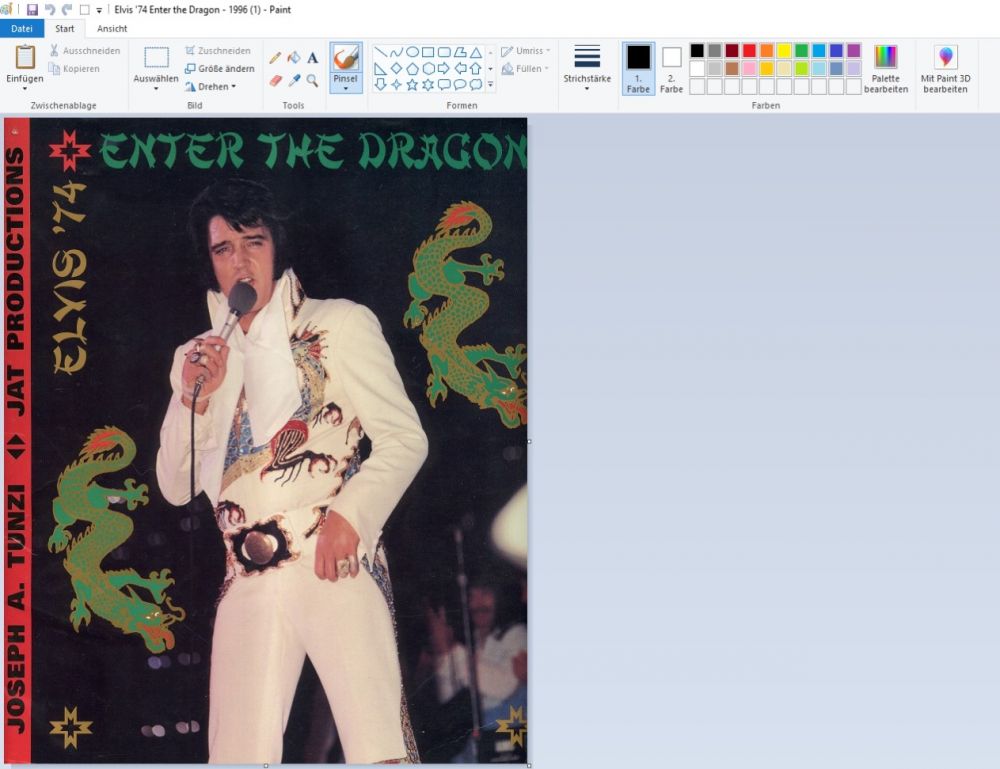Open Palette bearbeiten
This screenshot has width=1000, height=769.
tap(886, 69)
